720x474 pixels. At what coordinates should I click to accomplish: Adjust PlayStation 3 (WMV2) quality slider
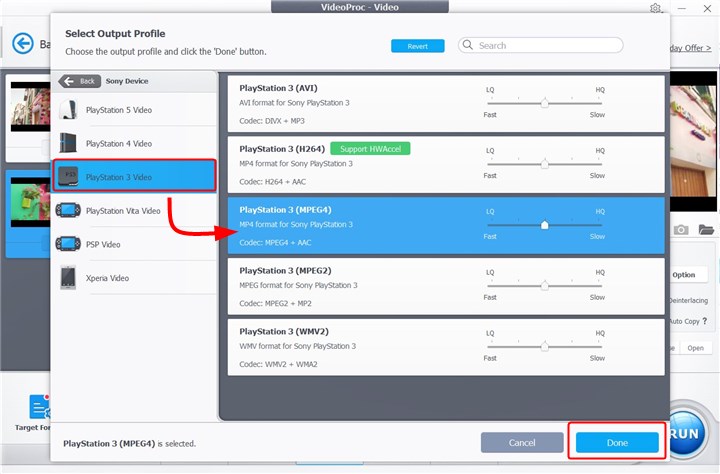click(545, 347)
